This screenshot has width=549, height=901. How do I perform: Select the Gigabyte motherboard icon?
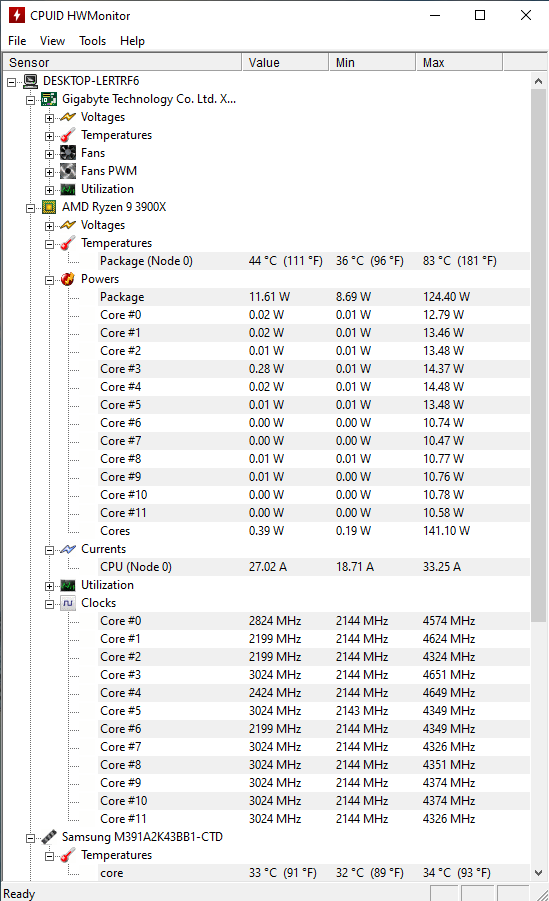pyautogui.click(x=49, y=99)
